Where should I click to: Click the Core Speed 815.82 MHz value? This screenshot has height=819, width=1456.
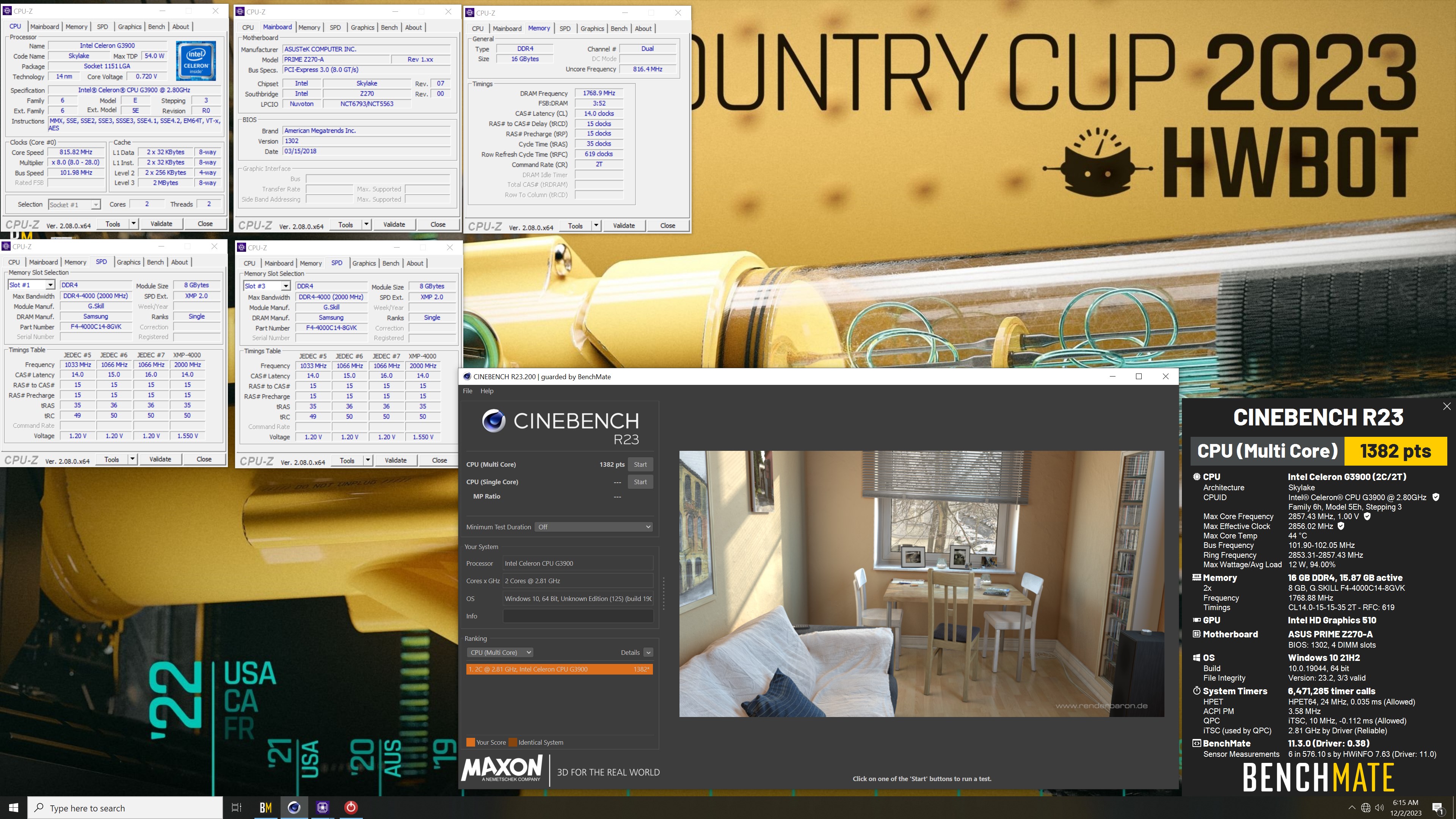[76, 152]
